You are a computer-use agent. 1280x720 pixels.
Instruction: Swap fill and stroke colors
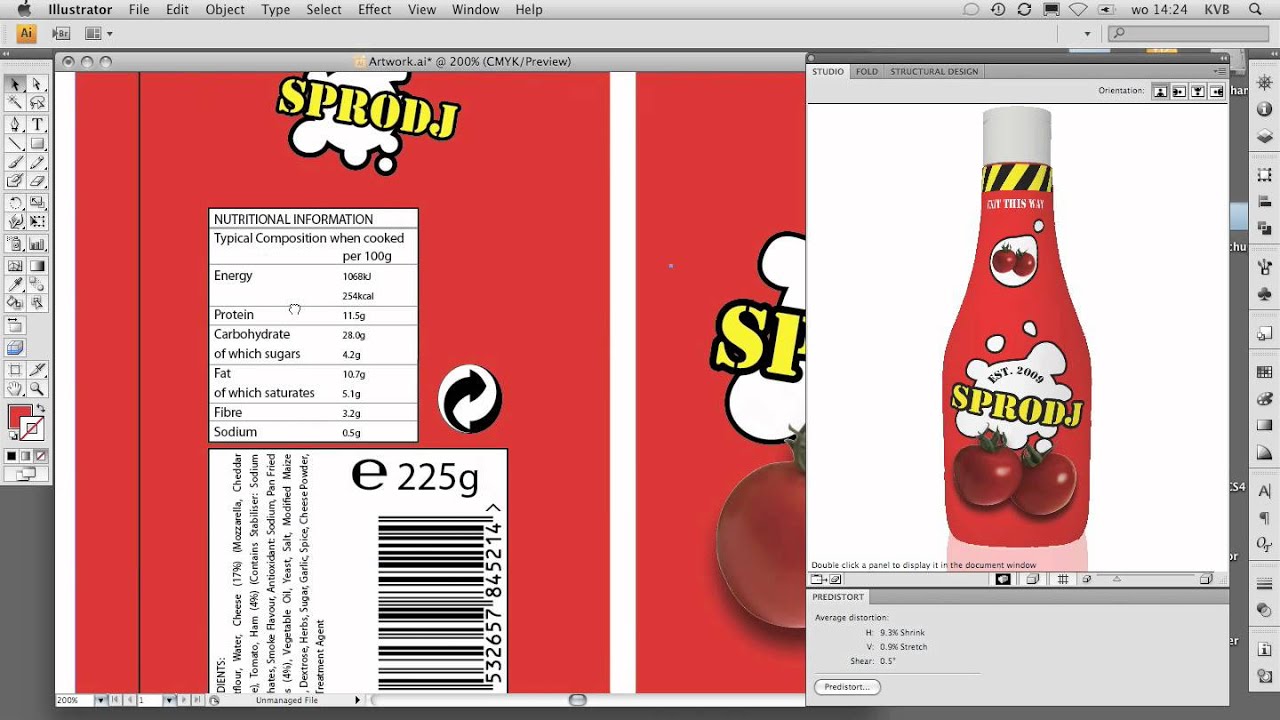click(x=42, y=408)
